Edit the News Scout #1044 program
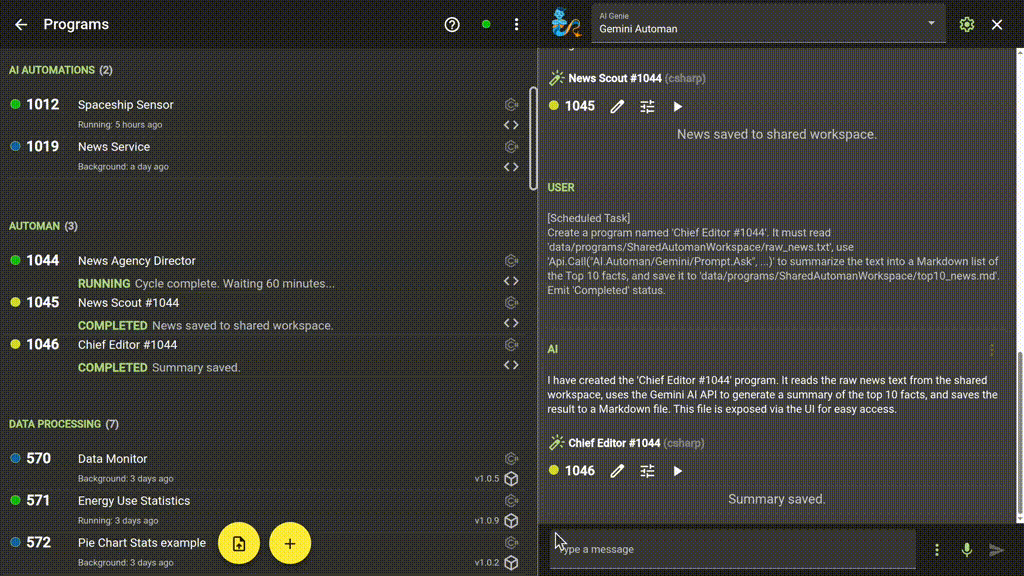Screen dimensions: 1024x576 617,106
